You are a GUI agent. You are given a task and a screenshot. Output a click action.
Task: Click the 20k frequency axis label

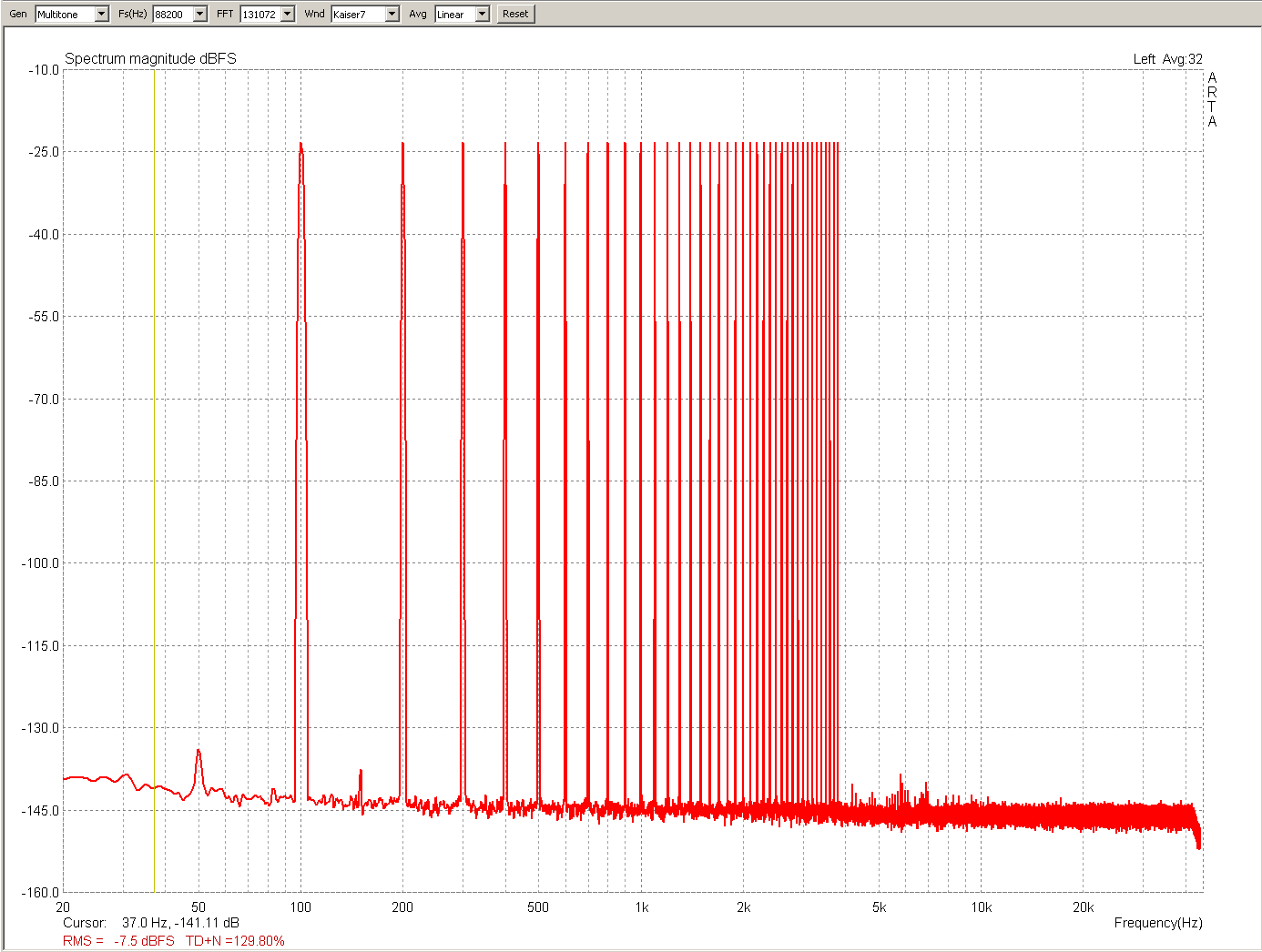[x=1083, y=907]
